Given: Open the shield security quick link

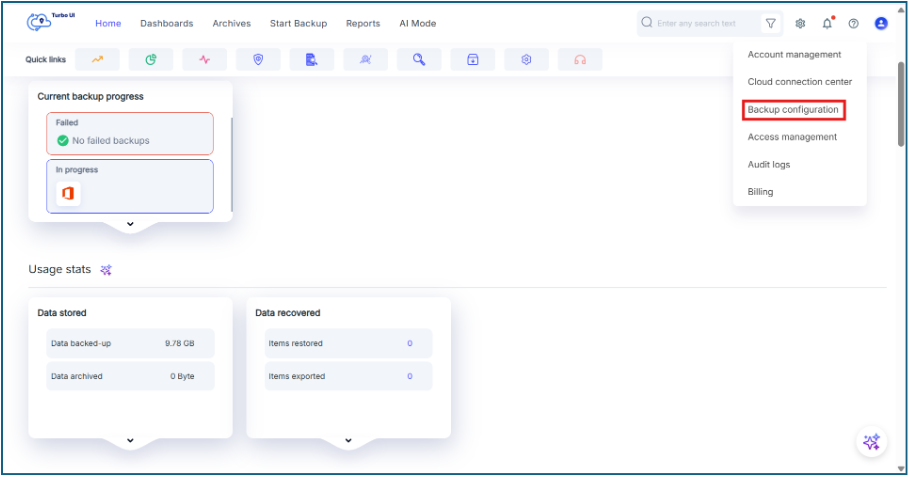Looking at the screenshot, I should 258,59.
